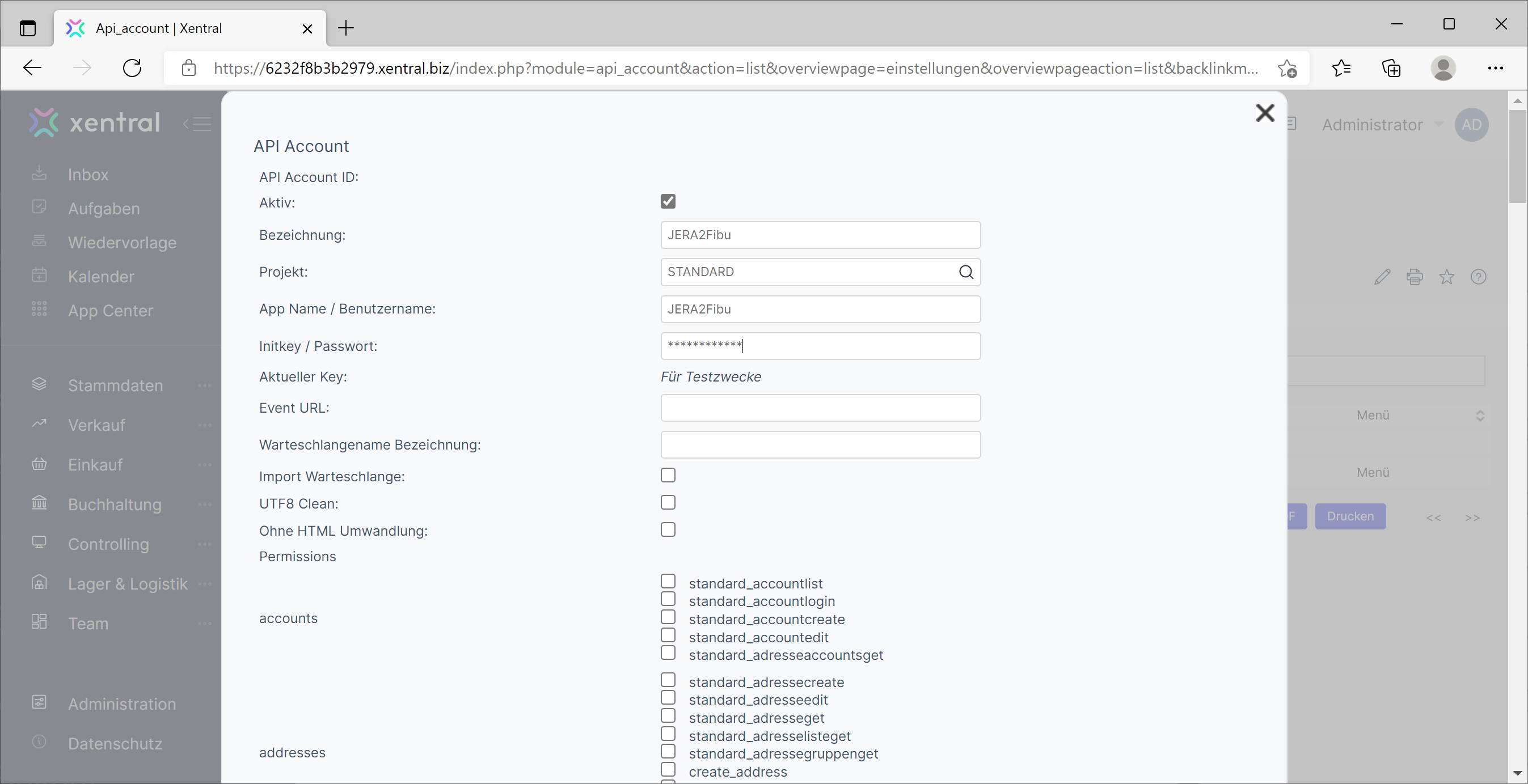This screenshot has width=1528, height=784.
Task: Click the pencil edit icon
Action: coord(1382,277)
